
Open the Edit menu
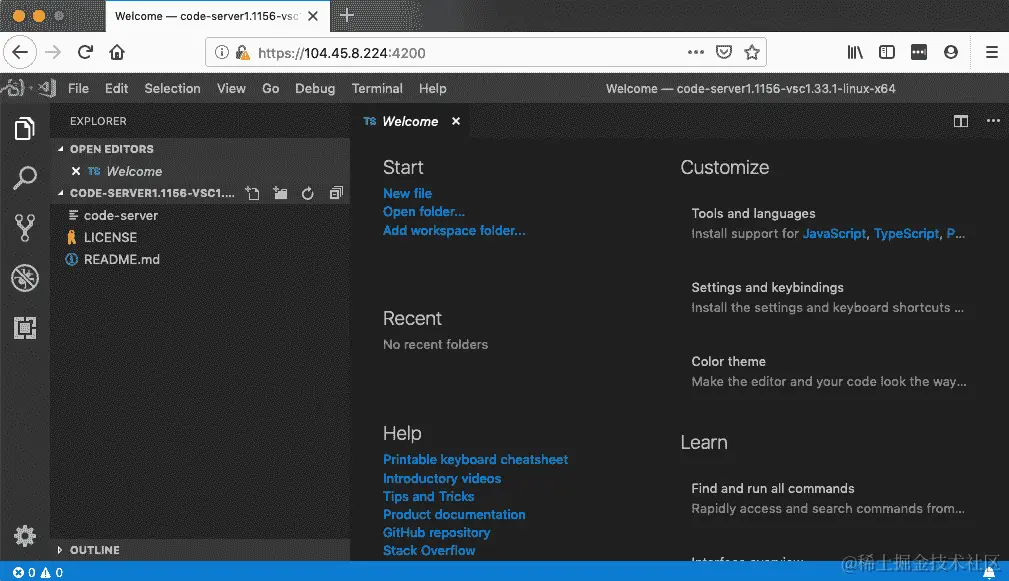coord(116,88)
